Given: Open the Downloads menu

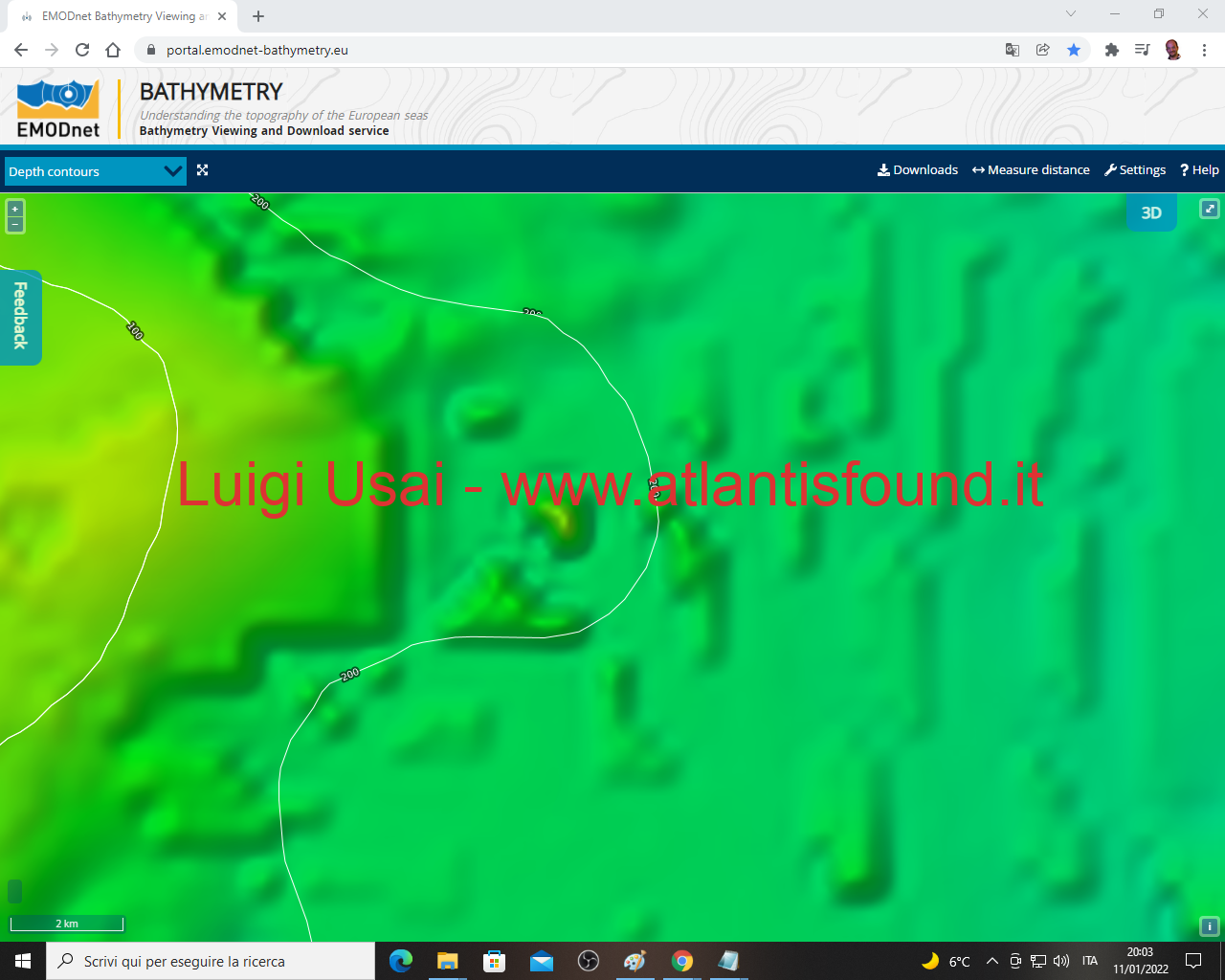Looking at the screenshot, I should [x=918, y=170].
